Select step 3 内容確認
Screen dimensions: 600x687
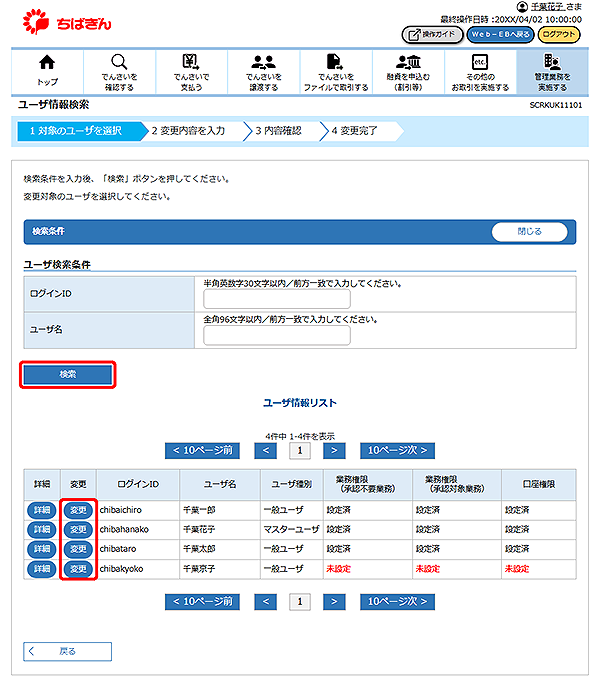[x=283, y=131]
